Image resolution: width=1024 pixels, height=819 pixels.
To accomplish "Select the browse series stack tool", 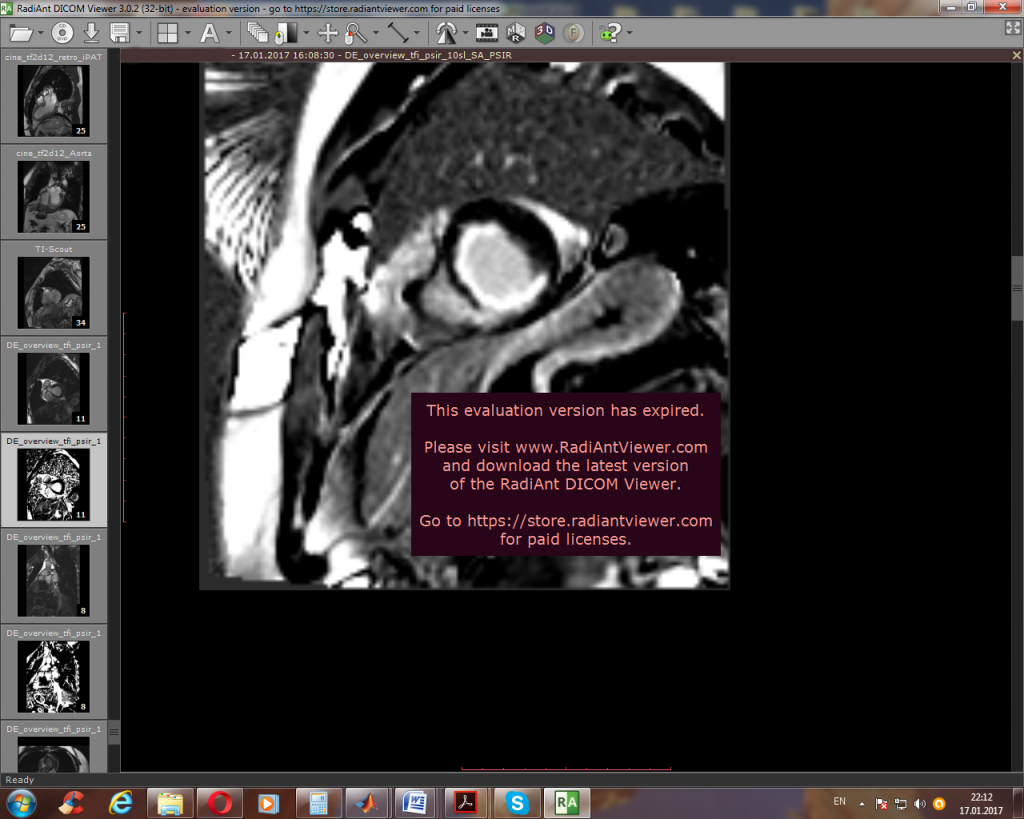I will click(258, 33).
